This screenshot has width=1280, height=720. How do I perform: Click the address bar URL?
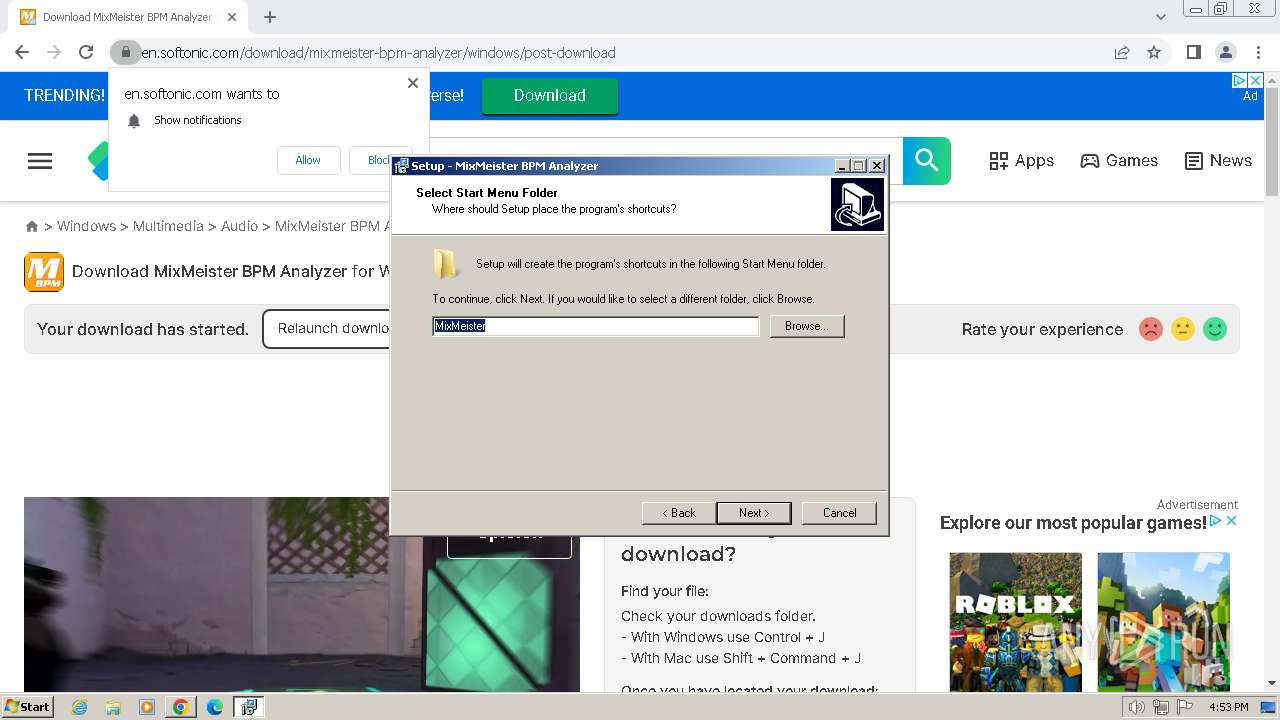point(378,53)
